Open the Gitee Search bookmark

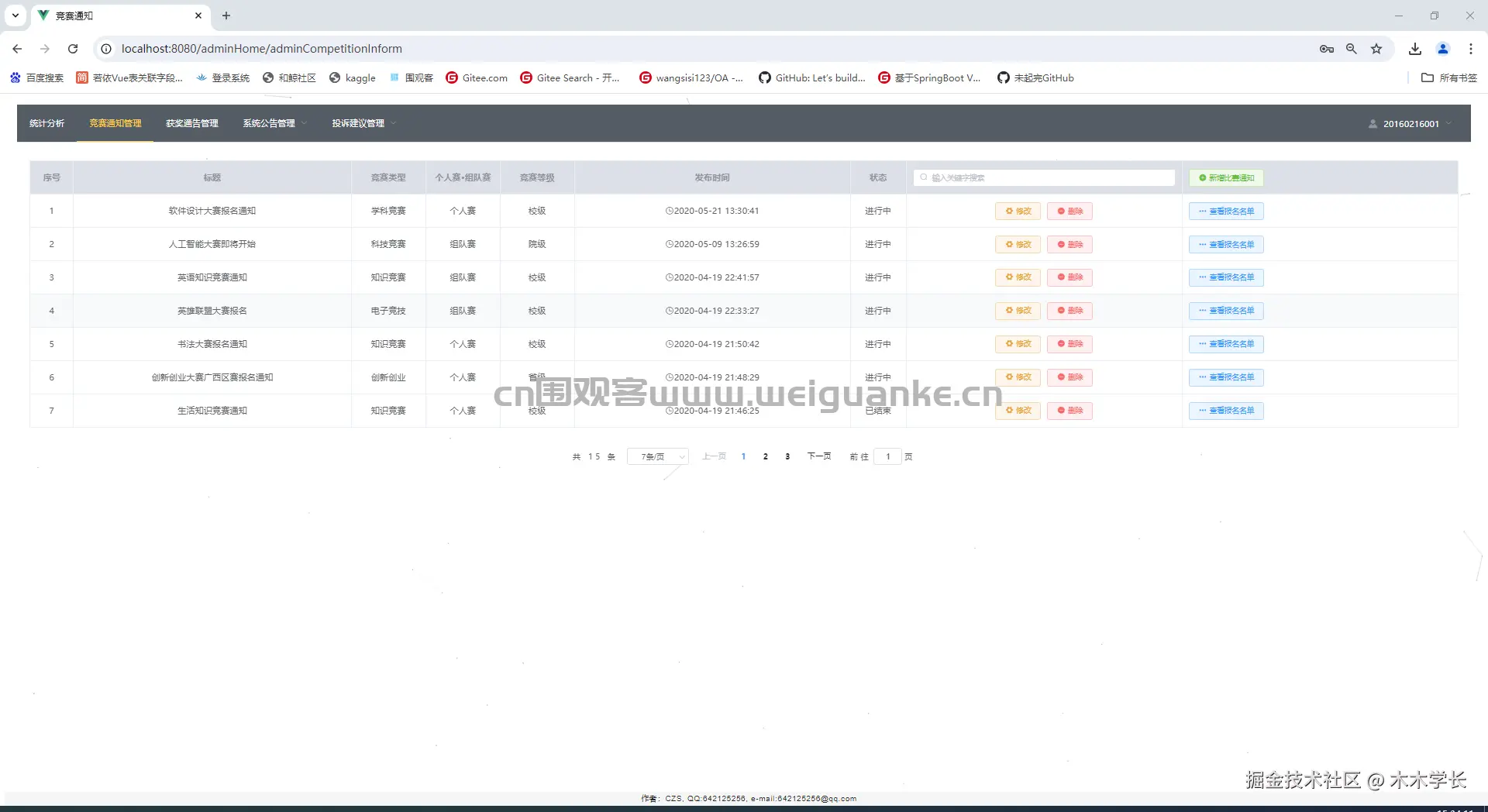point(570,77)
